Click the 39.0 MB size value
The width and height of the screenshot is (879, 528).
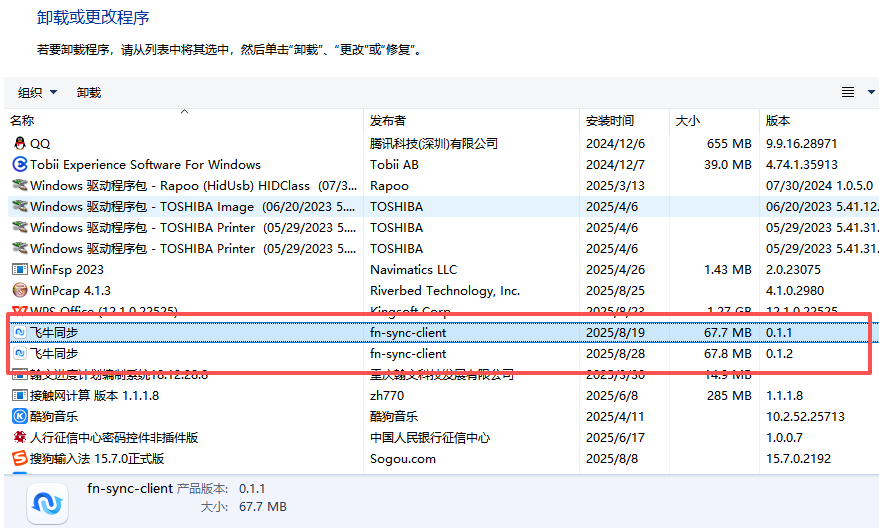click(x=728, y=164)
